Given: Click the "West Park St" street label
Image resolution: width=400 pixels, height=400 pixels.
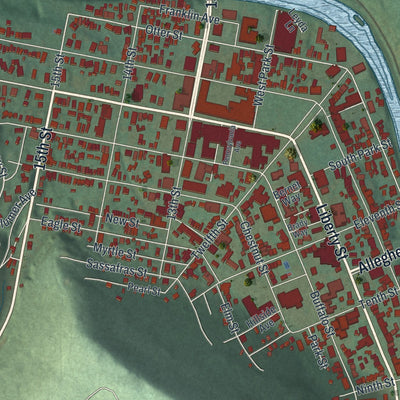Looking at the screenshot, I should pos(263,75).
